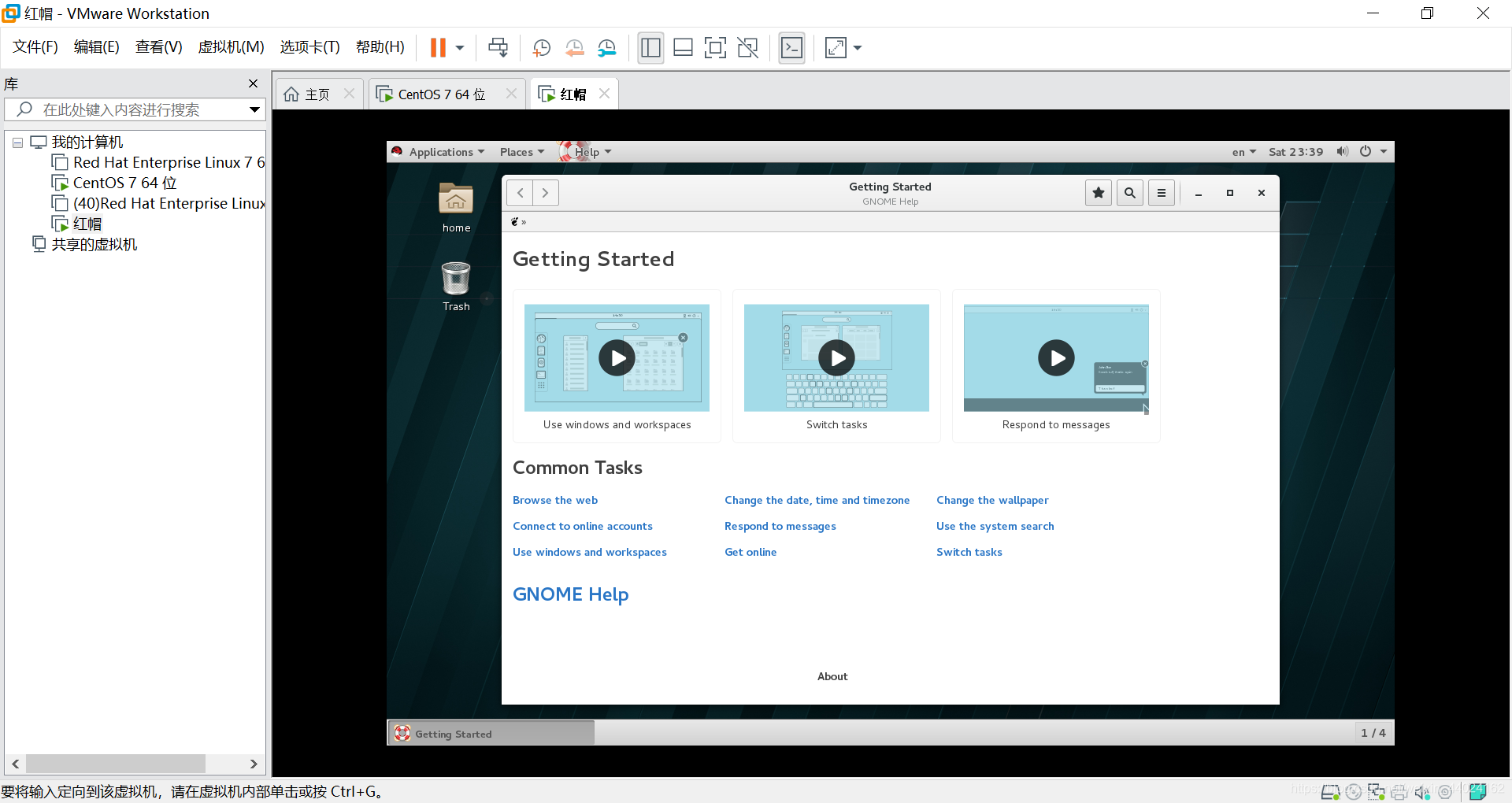Click the stretch guest display icon
This screenshot has height=803, width=1512.
point(836,48)
